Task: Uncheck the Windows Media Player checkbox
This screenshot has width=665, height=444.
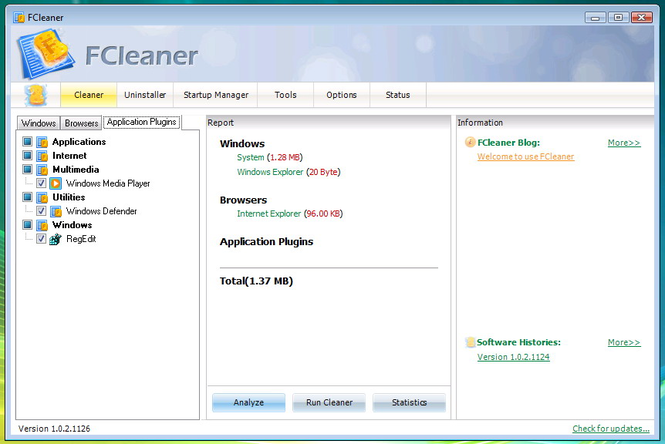Action: (41, 184)
